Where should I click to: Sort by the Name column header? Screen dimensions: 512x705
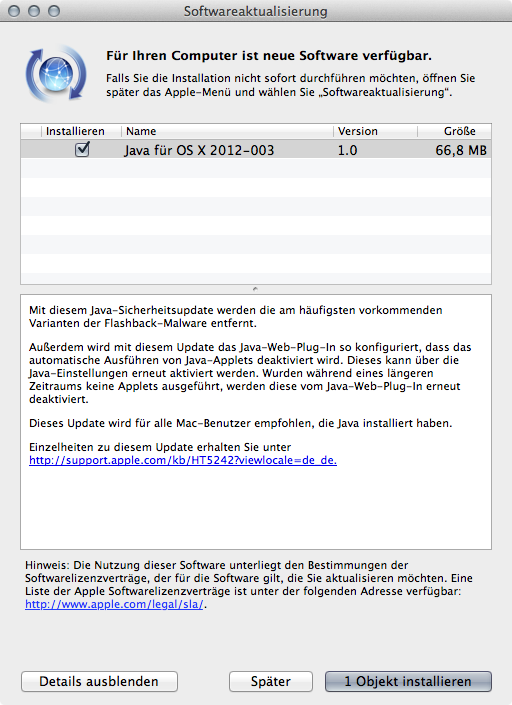[227, 131]
